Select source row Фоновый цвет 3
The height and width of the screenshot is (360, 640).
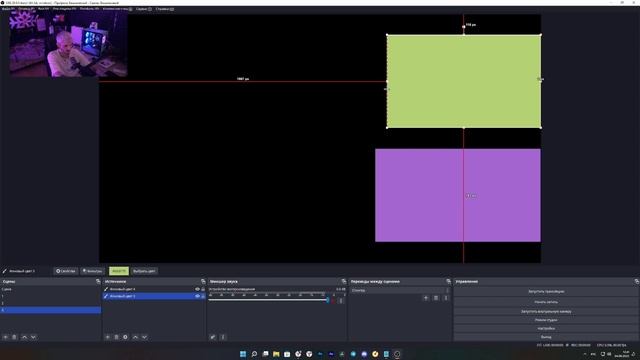coord(154,296)
